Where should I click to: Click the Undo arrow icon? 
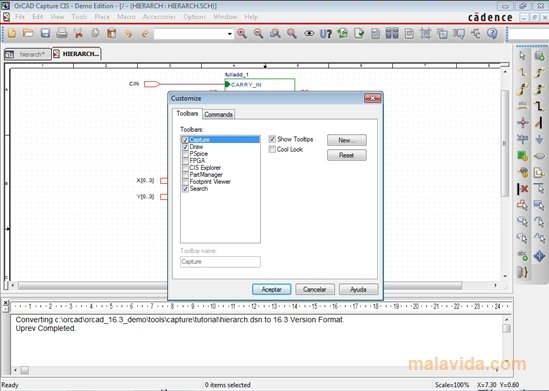pyautogui.click(x=128, y=34)
